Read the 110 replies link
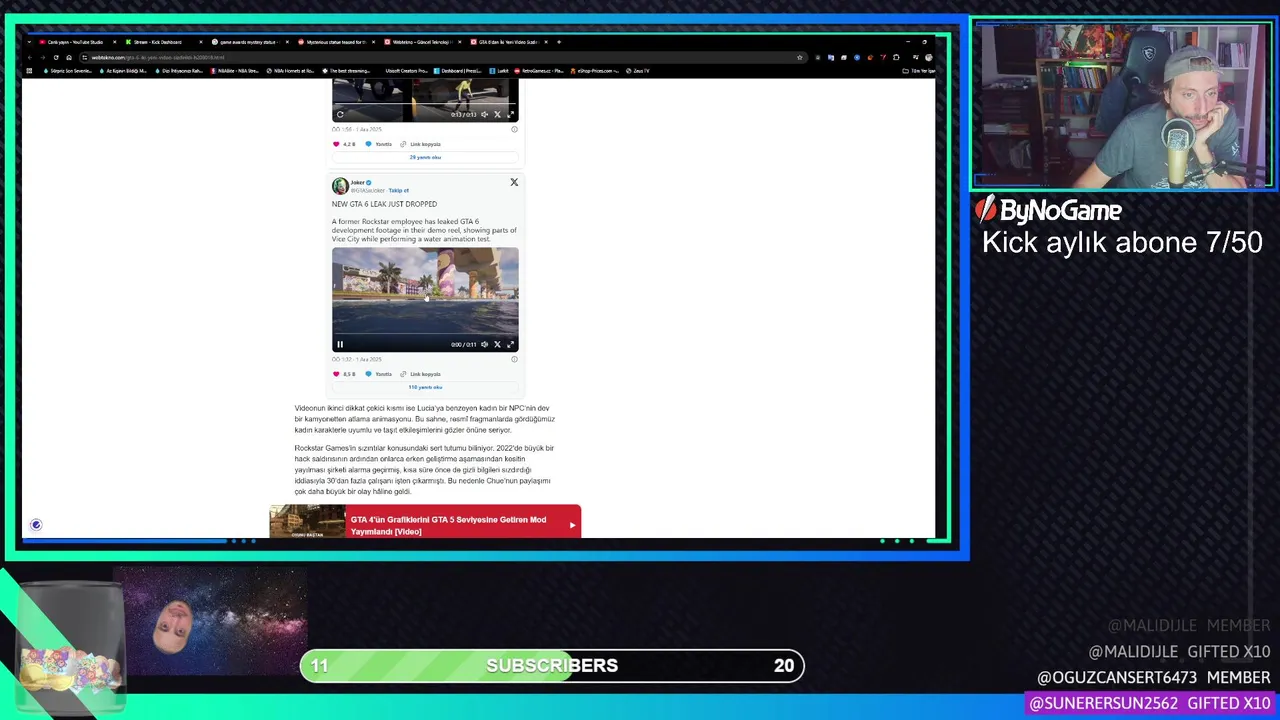Image resolution: width=1280 pixels, height=720 pixels. 425,387
